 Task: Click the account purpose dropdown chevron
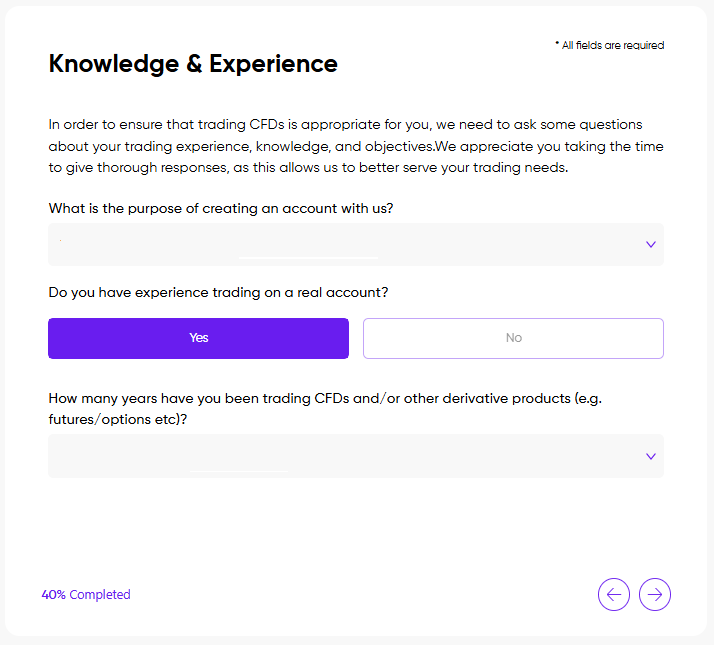pos(650,245)
